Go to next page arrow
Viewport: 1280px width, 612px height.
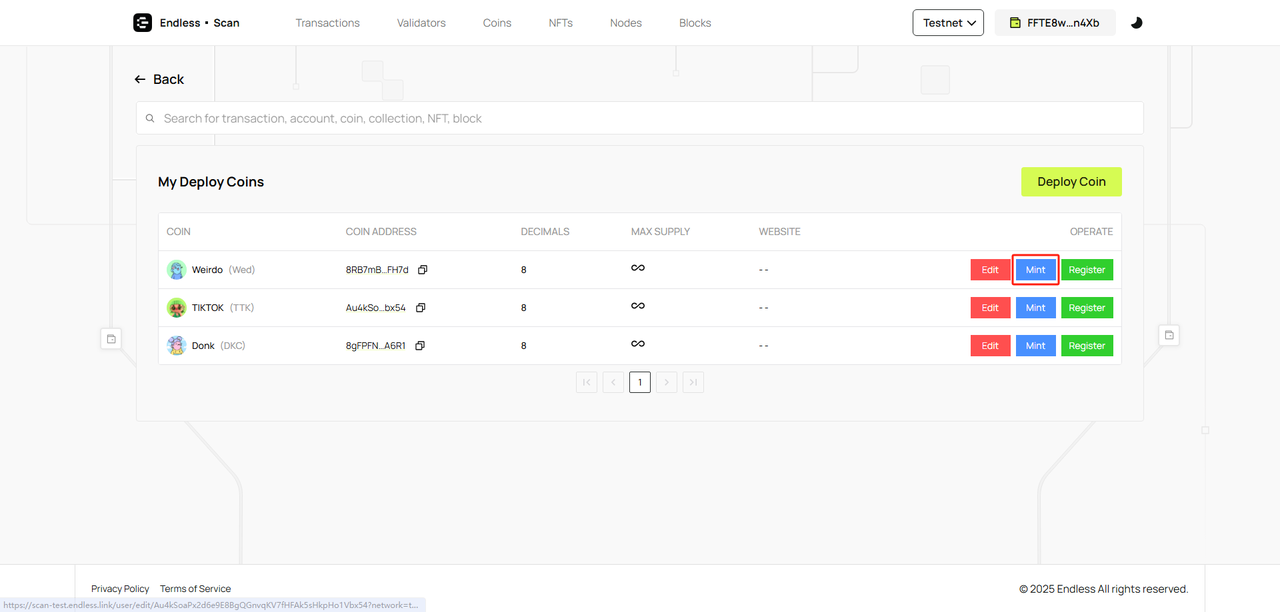(x=667, y=382)
